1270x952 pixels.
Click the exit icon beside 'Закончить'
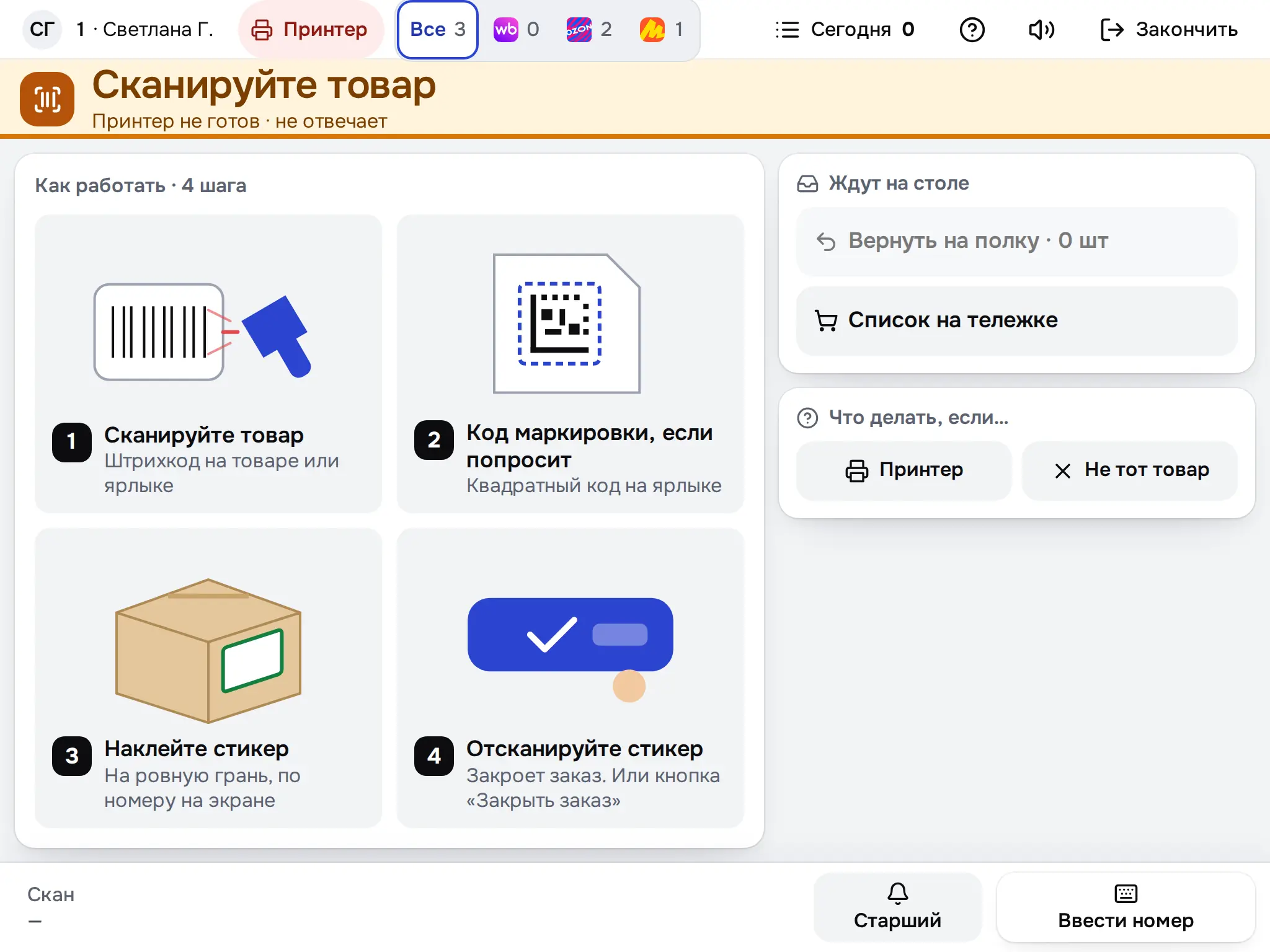click(1112, 30)
